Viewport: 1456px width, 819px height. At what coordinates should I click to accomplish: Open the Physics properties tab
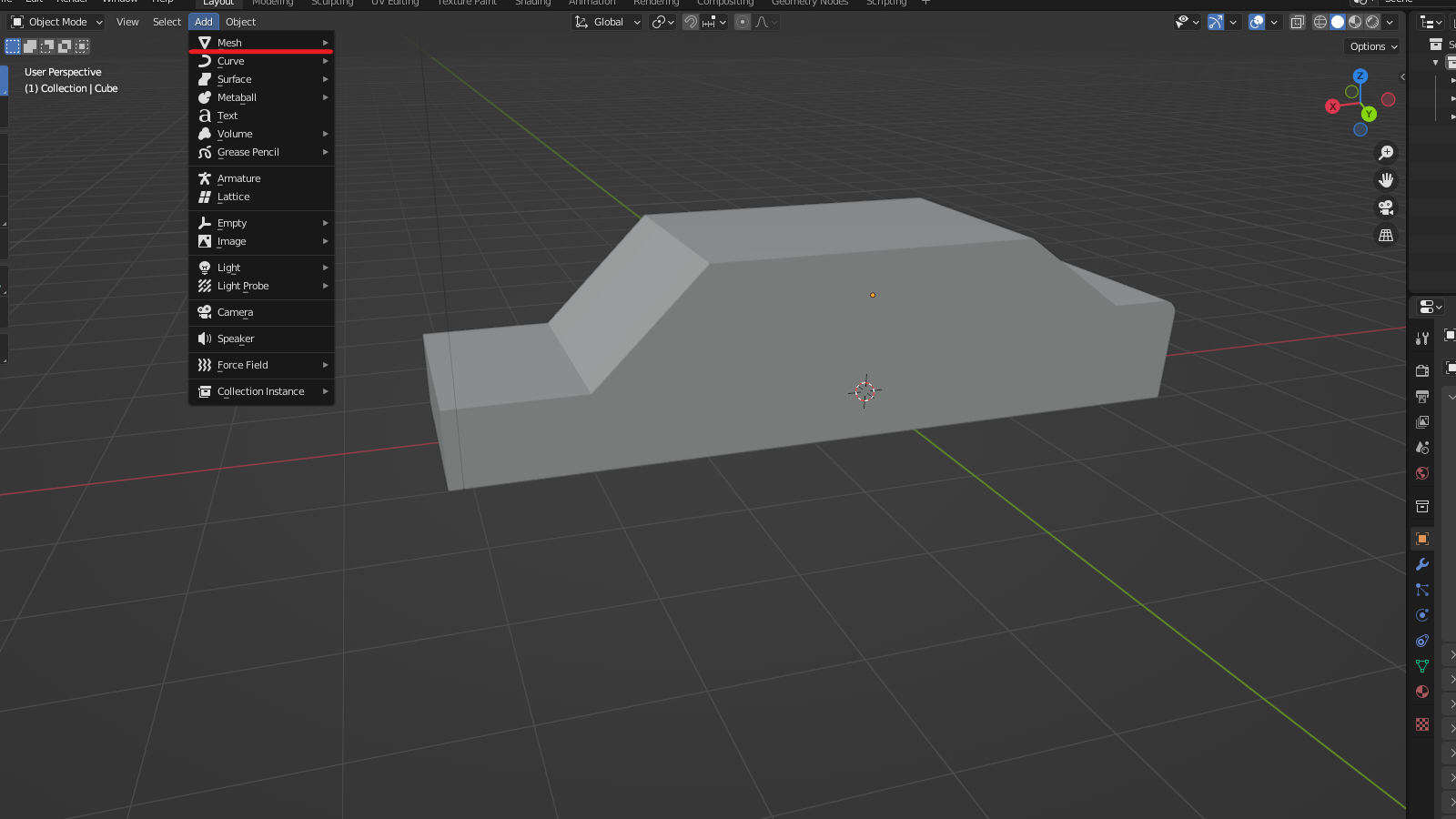coord(1422,615)
